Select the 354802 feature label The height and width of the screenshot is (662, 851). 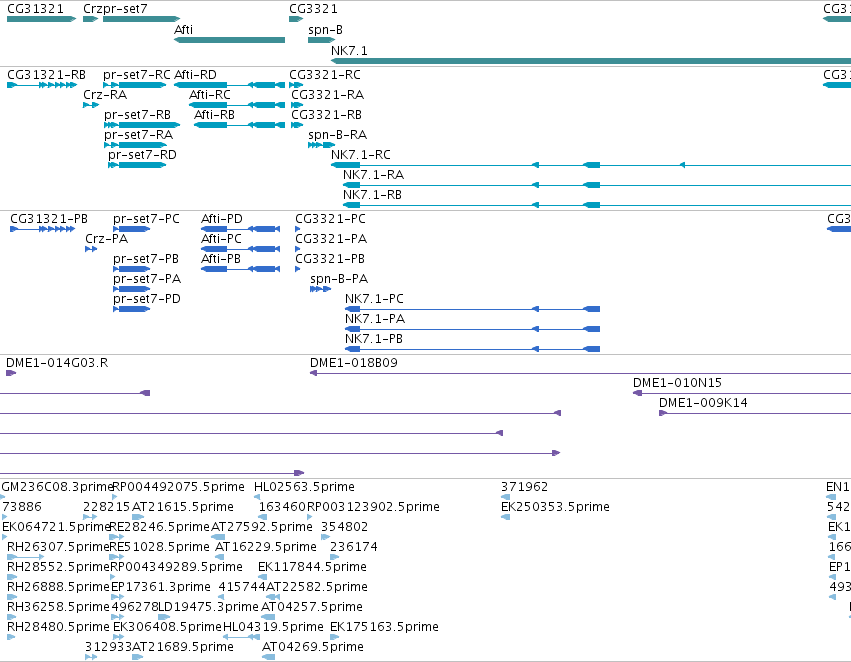pyautogui.click(x=345, y=527)
